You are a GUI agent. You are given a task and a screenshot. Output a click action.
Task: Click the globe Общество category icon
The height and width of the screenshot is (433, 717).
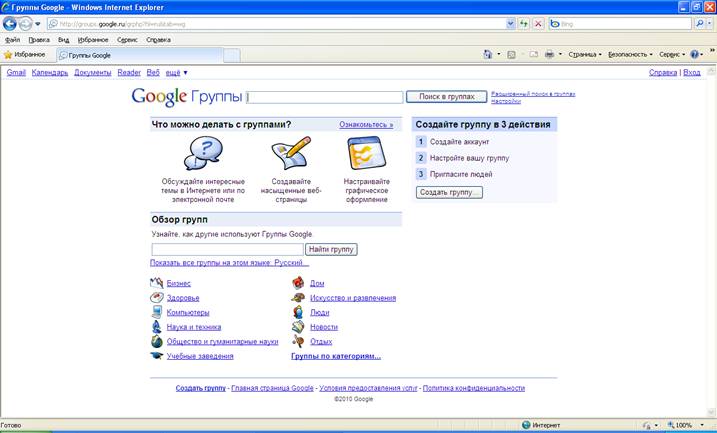tap(156, 342)
